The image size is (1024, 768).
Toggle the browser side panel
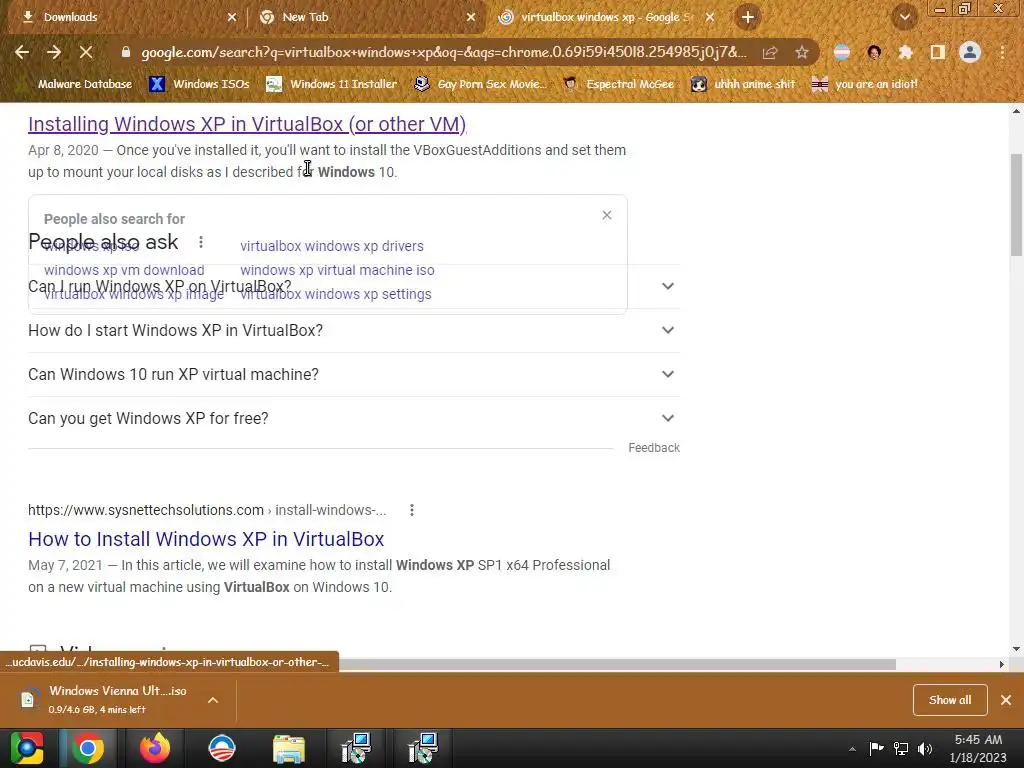[x=938, y=52]
